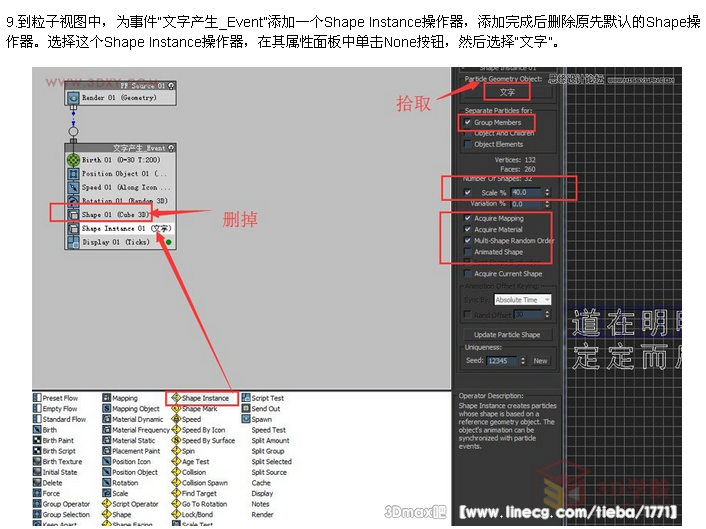This screenshot has height=529, width=706.
Task: Toggle the 文字产生_Event light bulb icon
Action: [171, 148]
